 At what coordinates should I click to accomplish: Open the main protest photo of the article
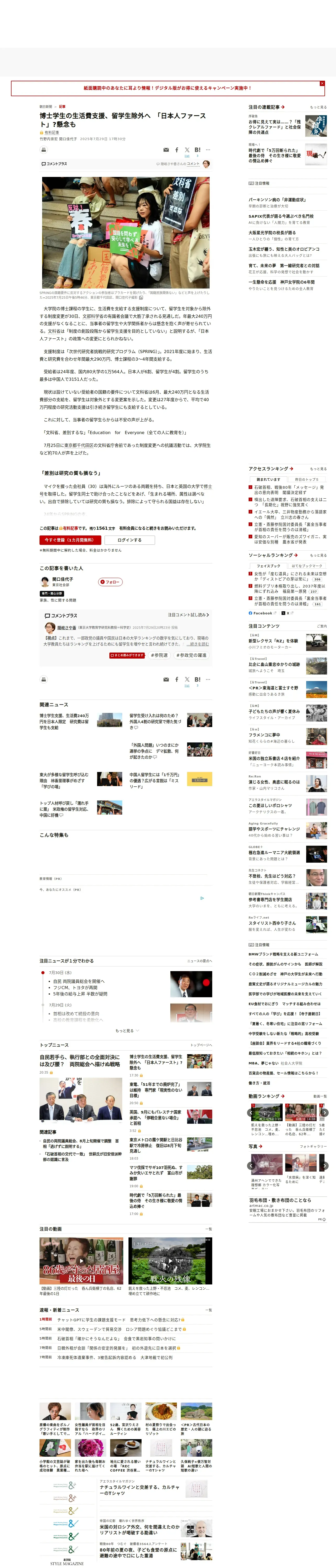point(126,233)
